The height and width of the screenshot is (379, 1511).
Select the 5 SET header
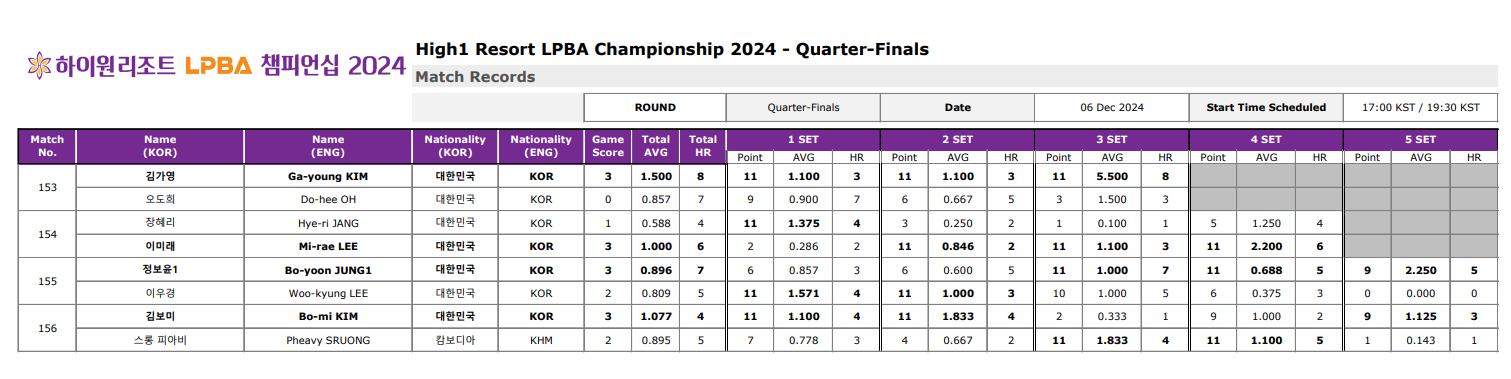click(1420, 140)
